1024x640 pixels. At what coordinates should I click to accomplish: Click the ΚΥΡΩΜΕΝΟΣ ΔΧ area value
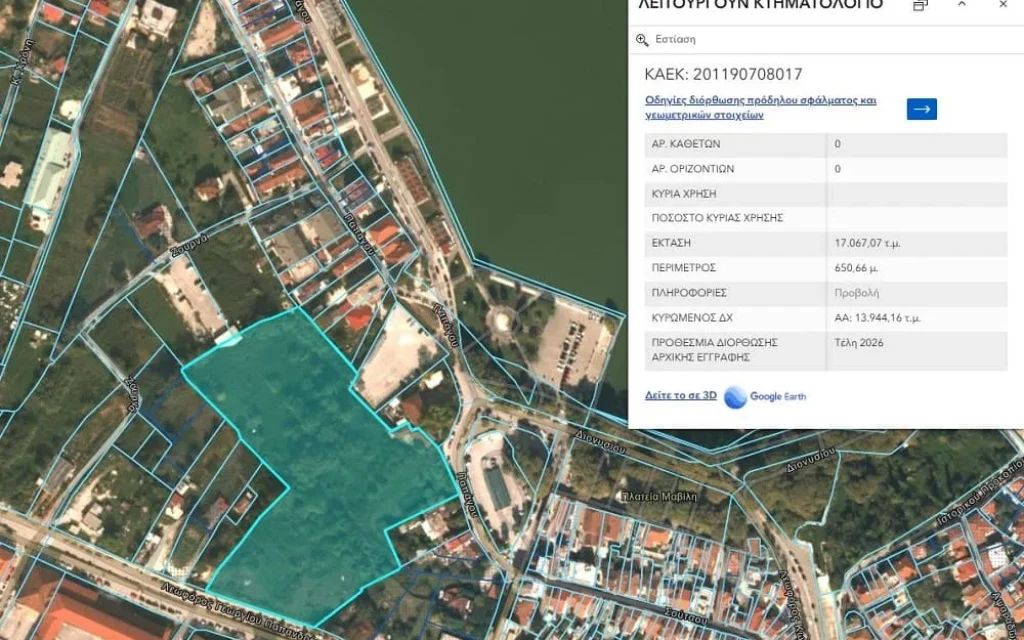878,318
